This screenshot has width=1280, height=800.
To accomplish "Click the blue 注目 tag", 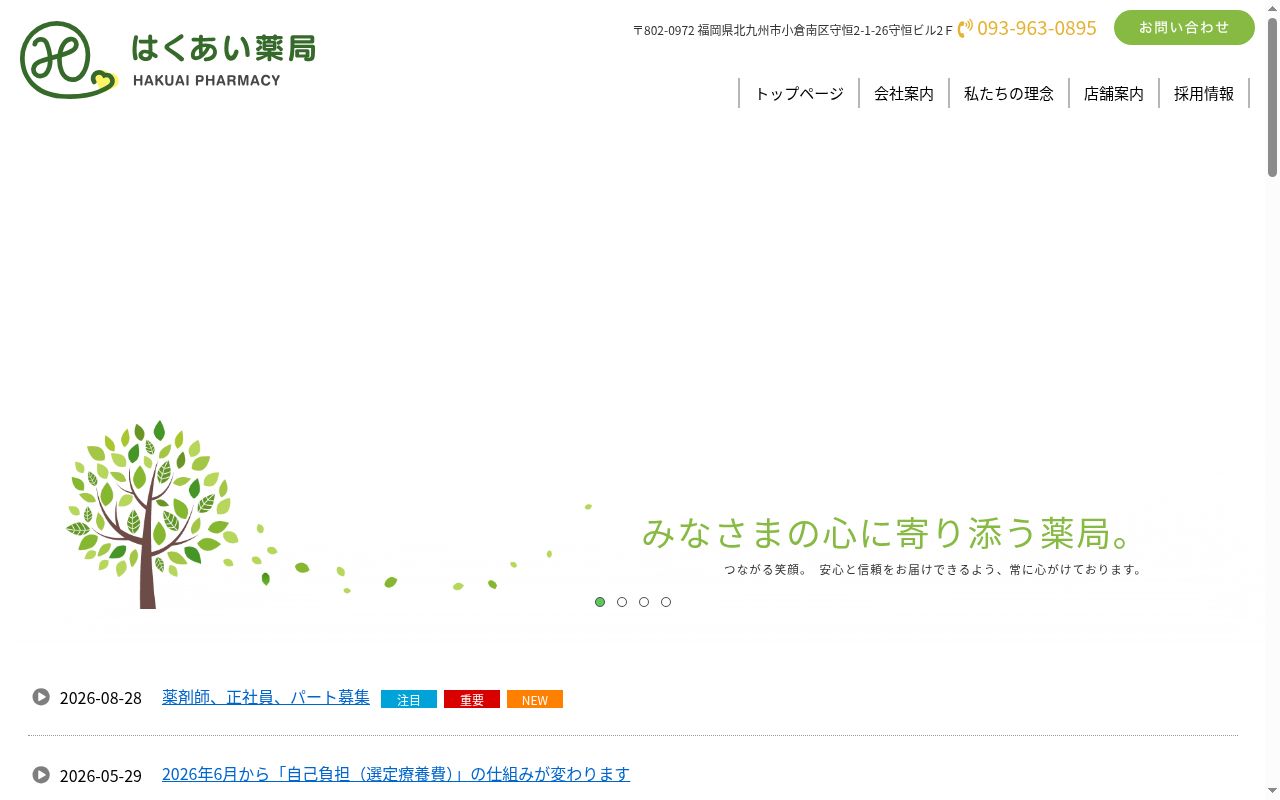I will coord(409,700).
